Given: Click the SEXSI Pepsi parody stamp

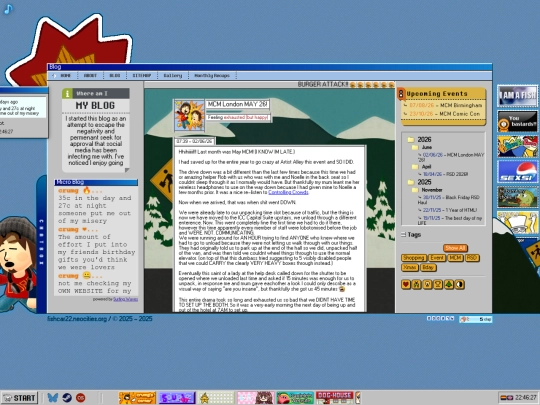Looking at the screenshot, I should (517, 172).
